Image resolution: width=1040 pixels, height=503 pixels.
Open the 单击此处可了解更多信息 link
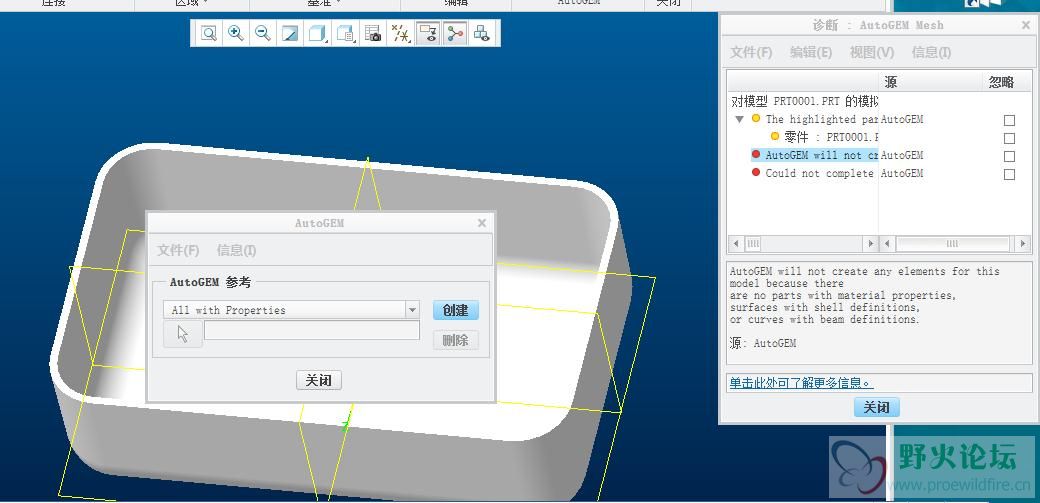click(x=801, y=383)
